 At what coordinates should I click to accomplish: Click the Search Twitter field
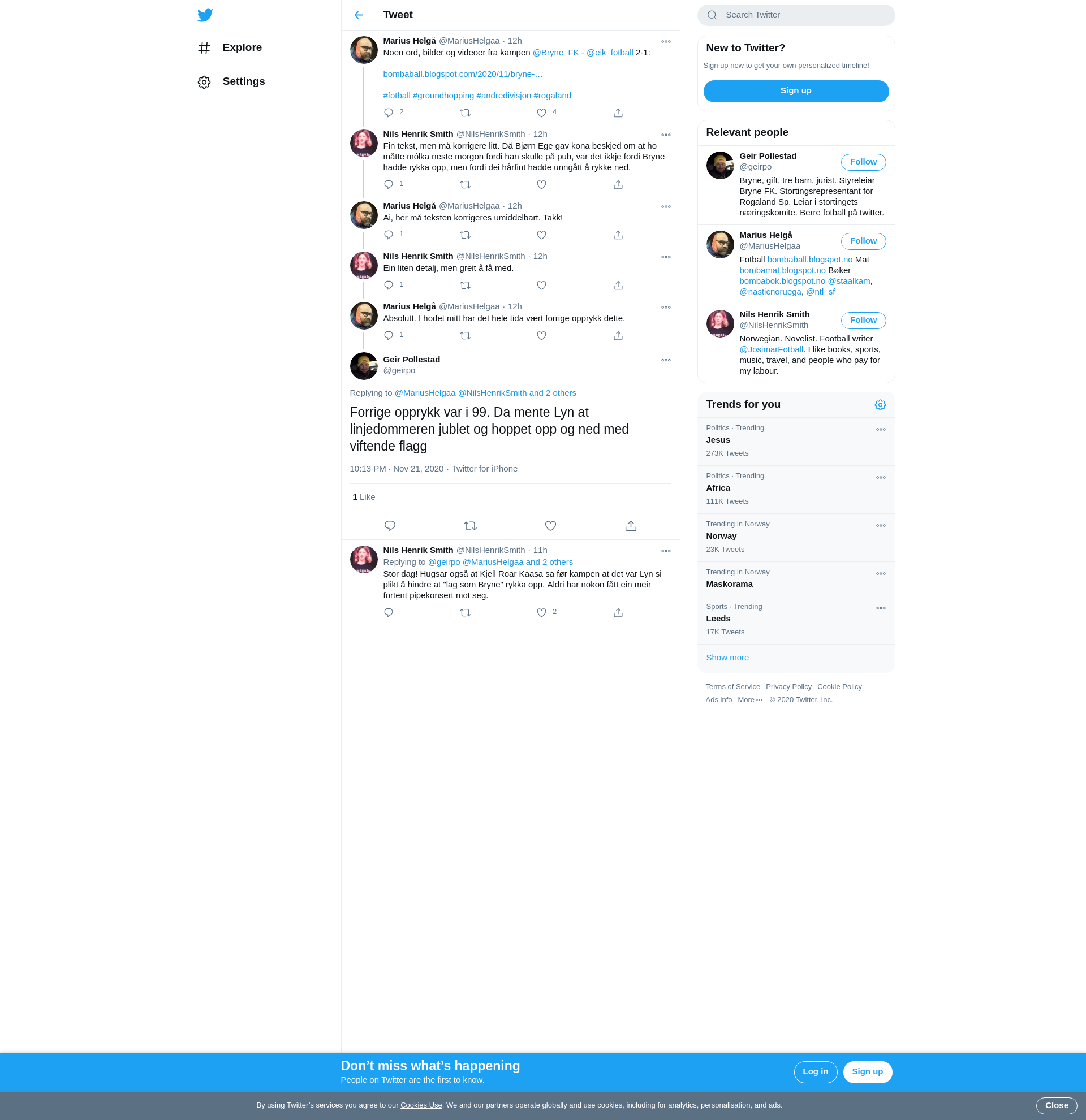pyautogui.click(x=796, y=15)
